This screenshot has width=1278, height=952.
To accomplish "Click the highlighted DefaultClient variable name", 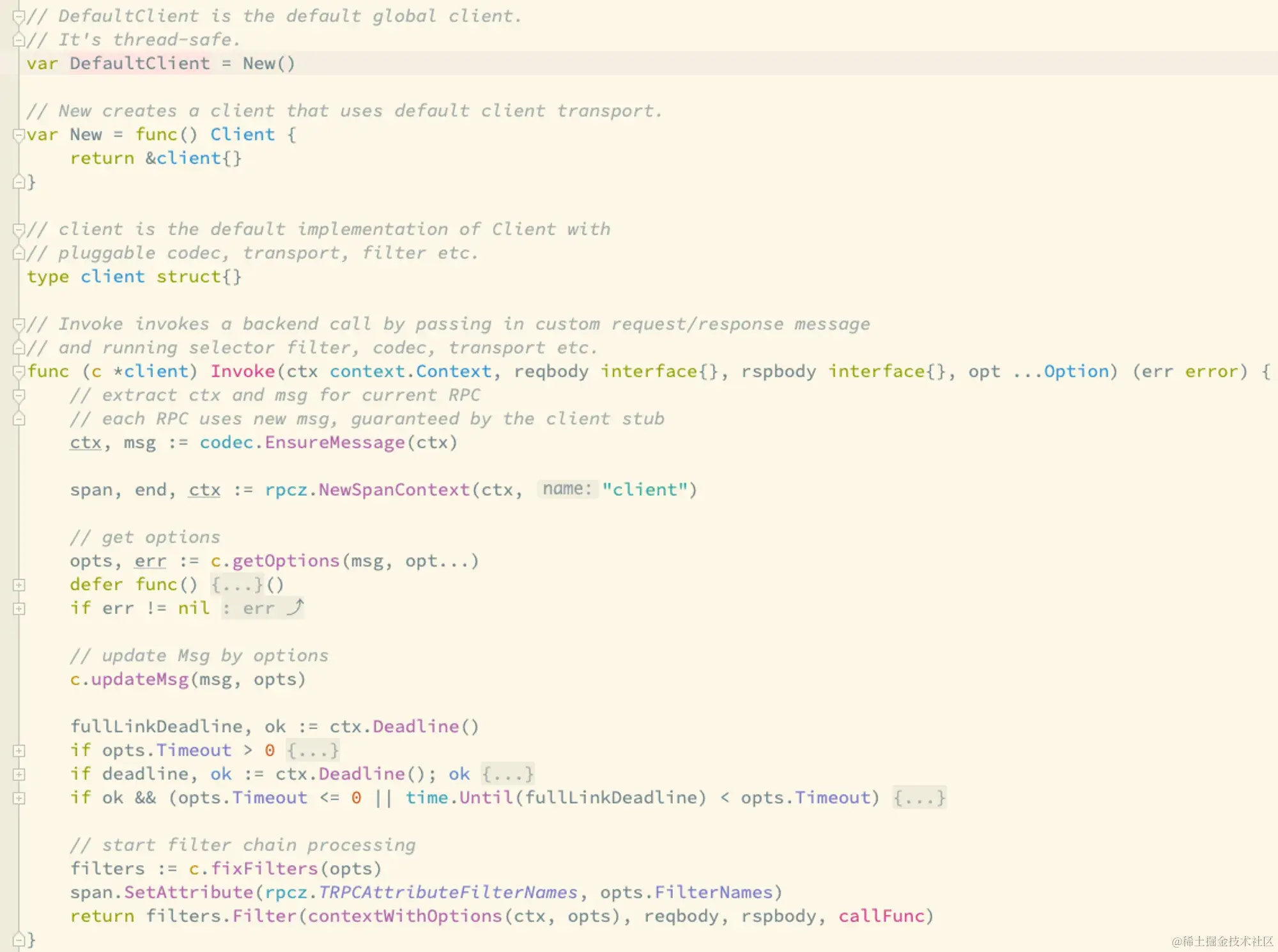I will point(139,63).
